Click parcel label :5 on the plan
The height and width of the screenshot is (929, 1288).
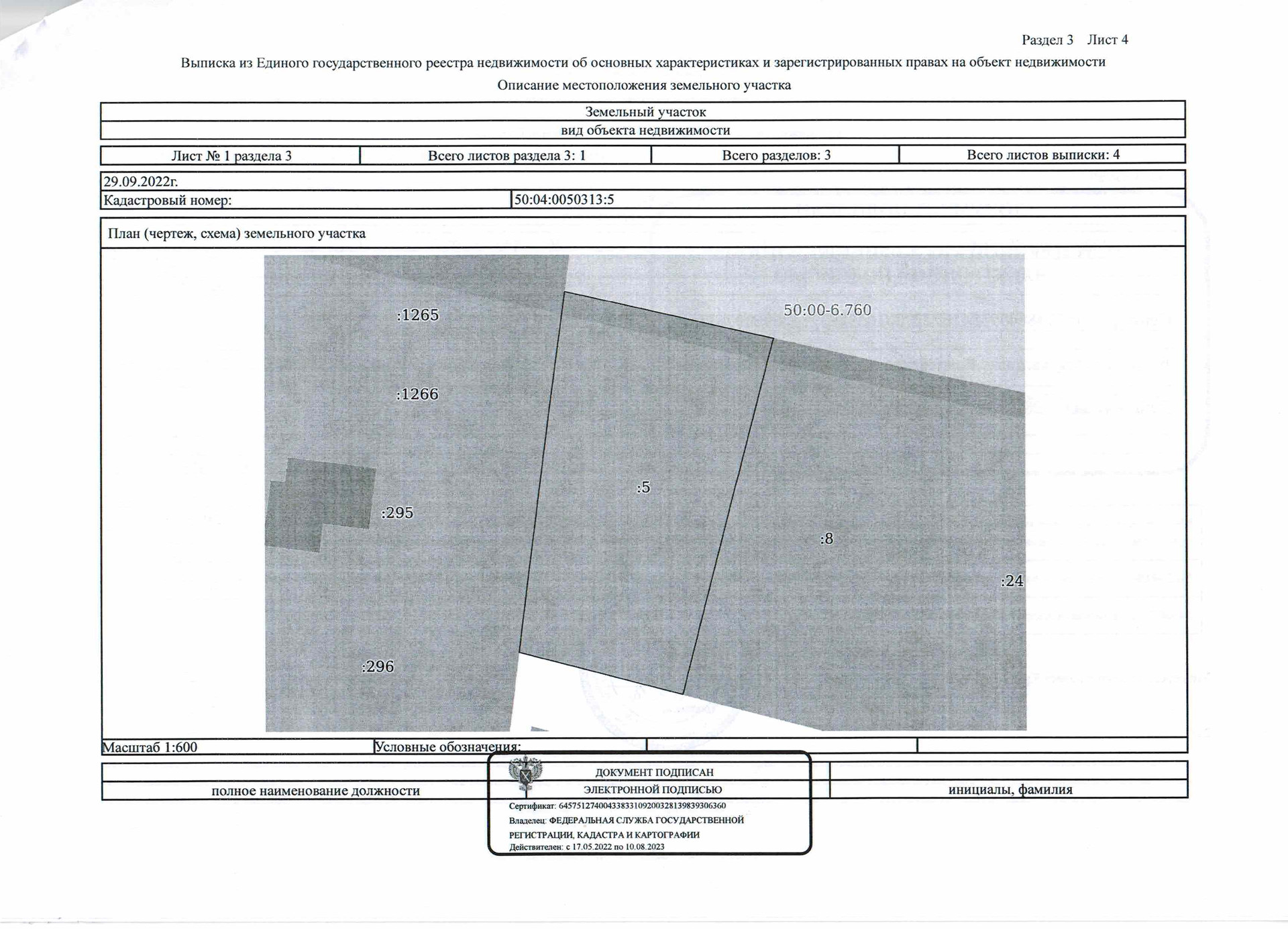[x=643, y=488]
